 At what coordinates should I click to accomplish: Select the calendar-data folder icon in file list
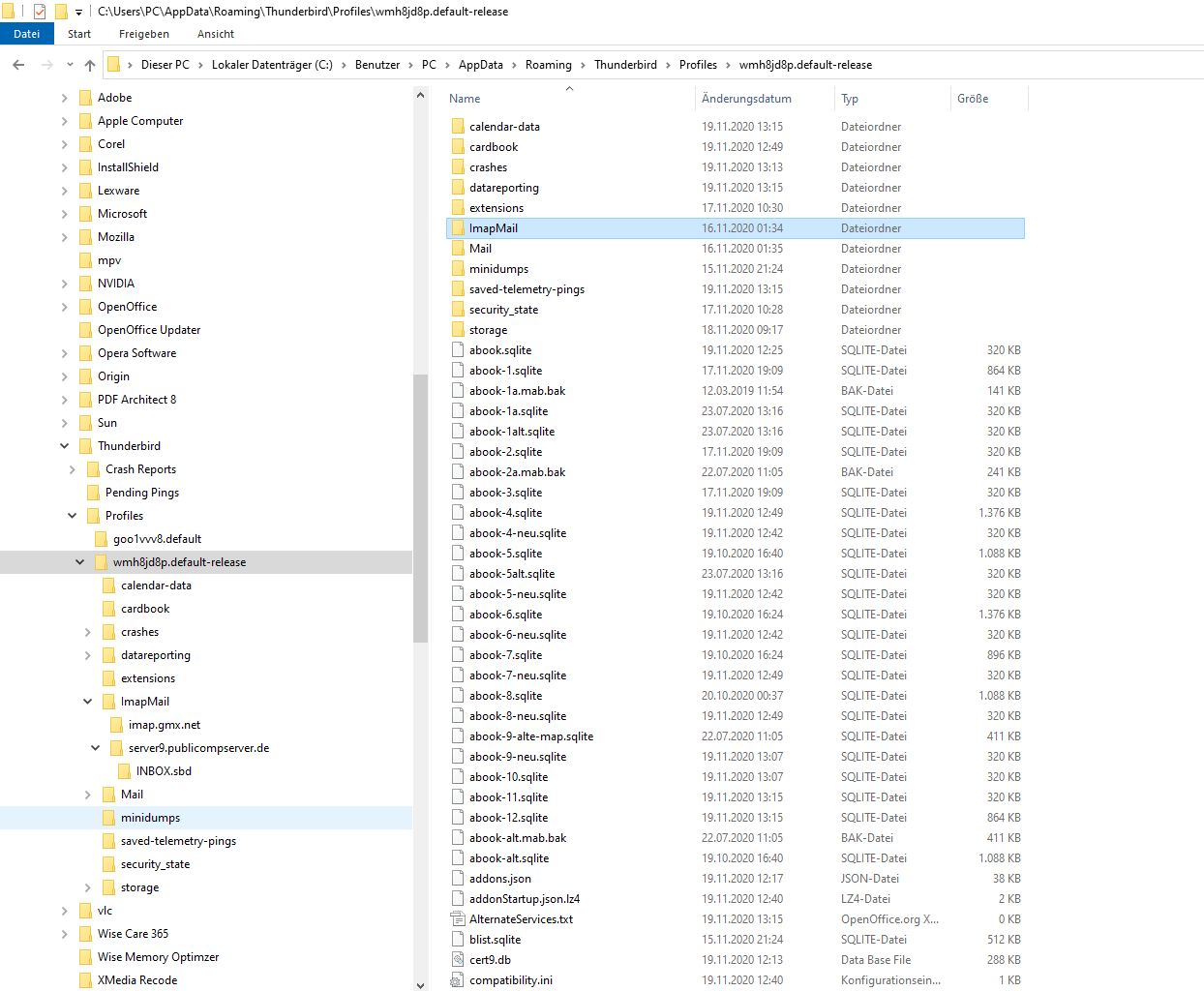(458, 127)
